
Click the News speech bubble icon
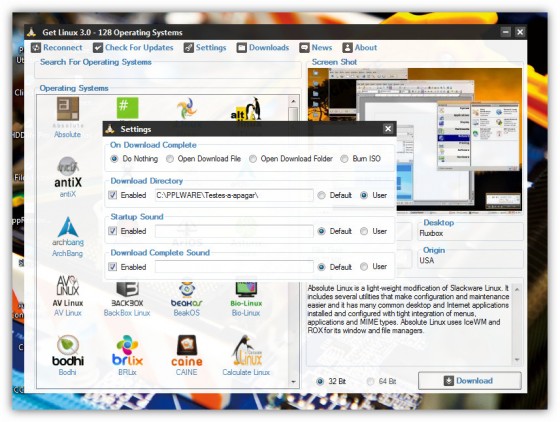pos(304,47)
